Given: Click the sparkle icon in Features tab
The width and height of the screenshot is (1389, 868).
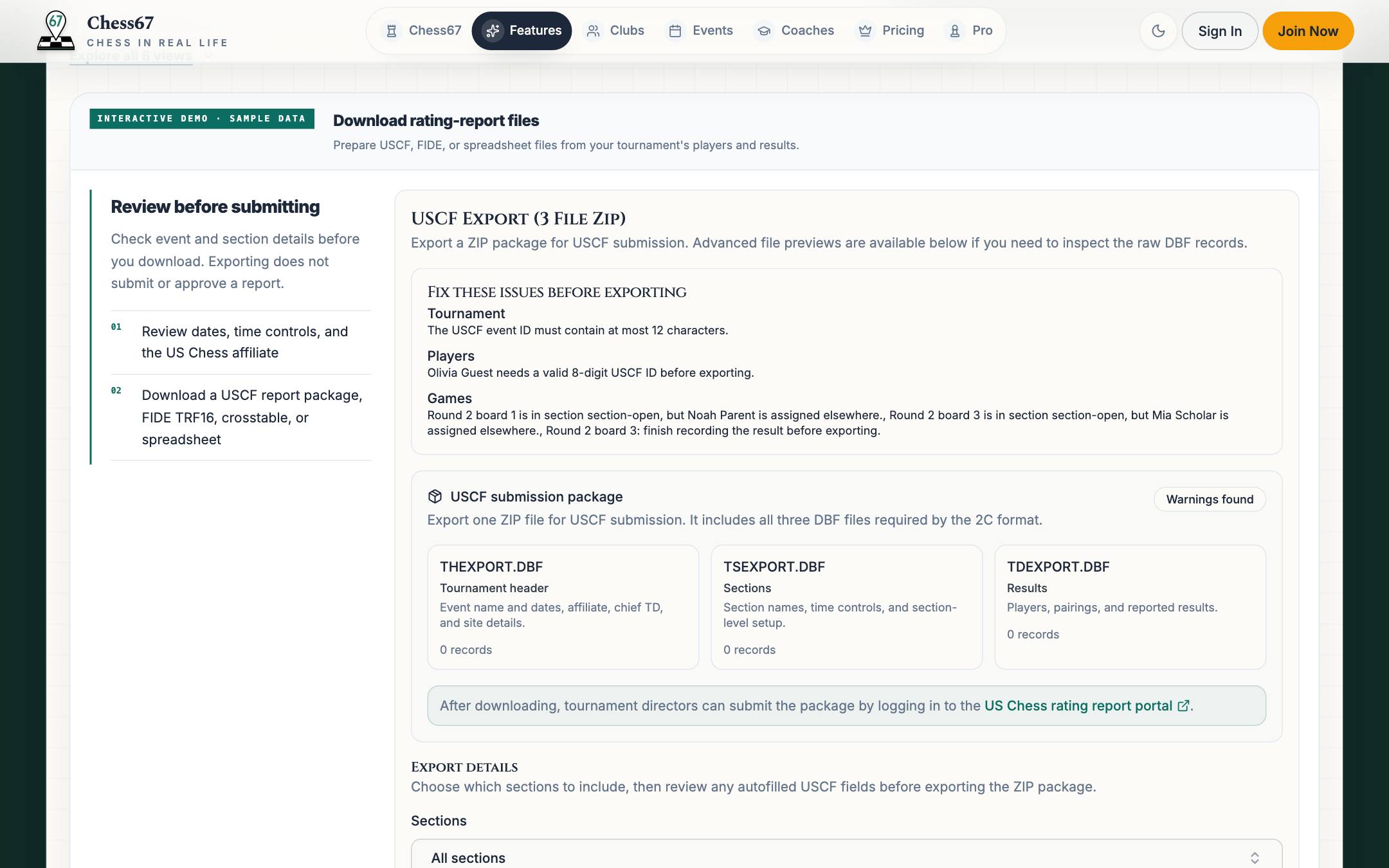Looking at the screenshot, I should pos(493,31).
